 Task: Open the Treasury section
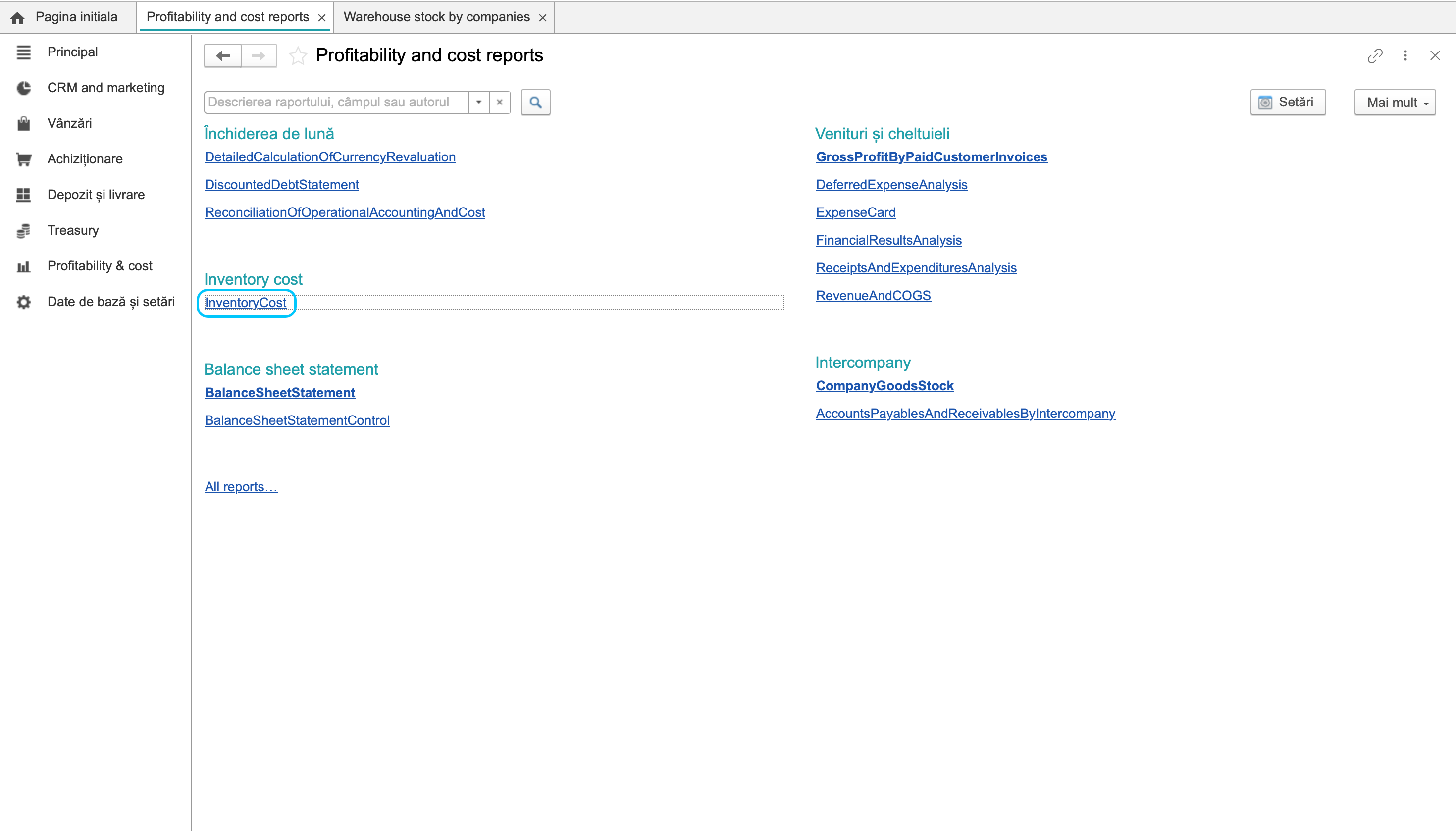coord(73,231)
